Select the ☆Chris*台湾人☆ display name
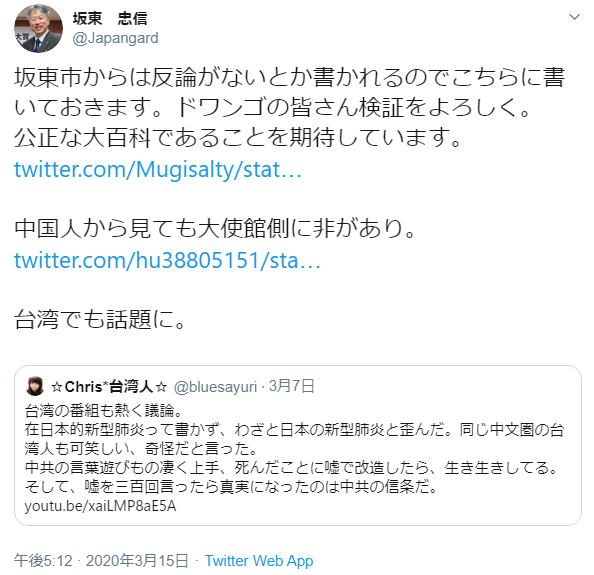594x575 pixels. 109,387
